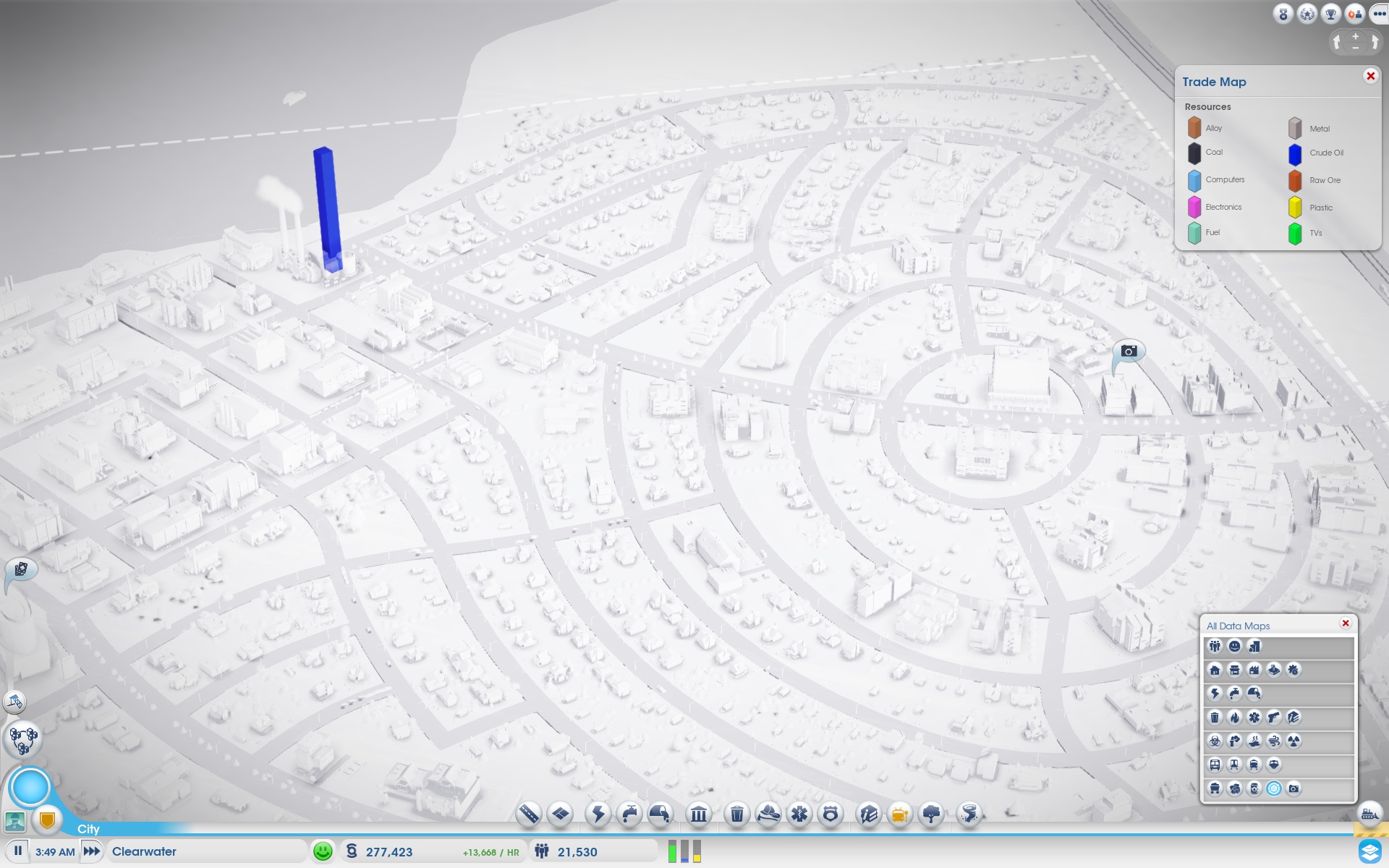Screen dimensions: 1389x868
Task: Open the medal missions icon
Action: pos(1283,14)
